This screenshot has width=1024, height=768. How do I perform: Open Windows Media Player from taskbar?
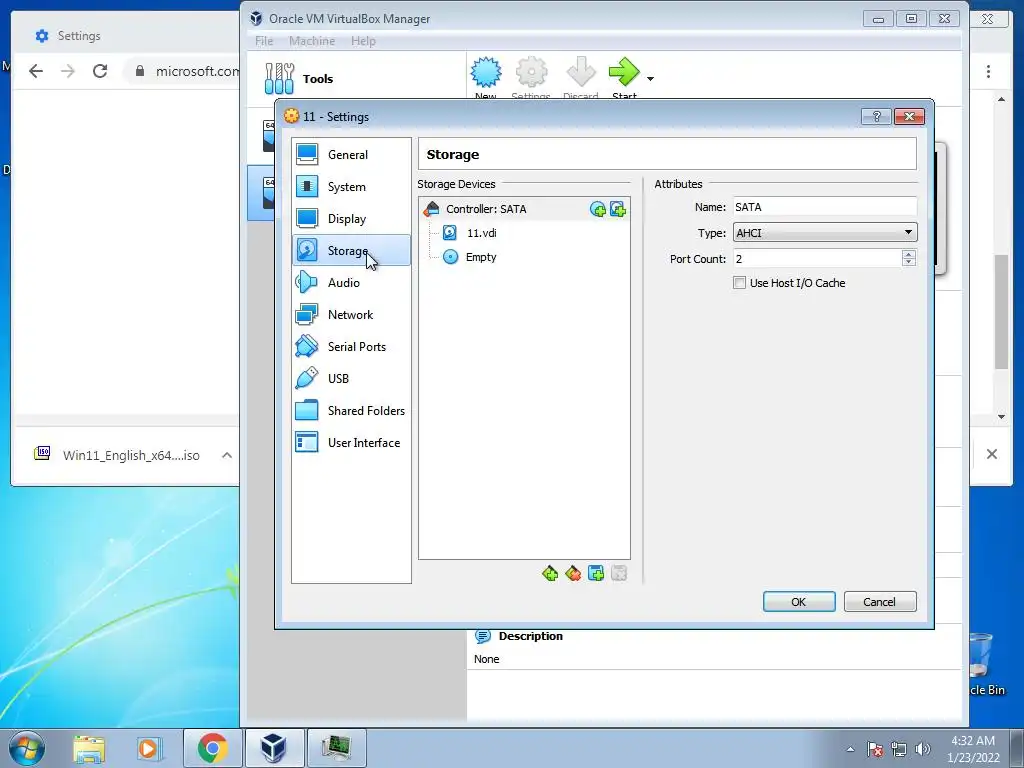coord(149,748)
